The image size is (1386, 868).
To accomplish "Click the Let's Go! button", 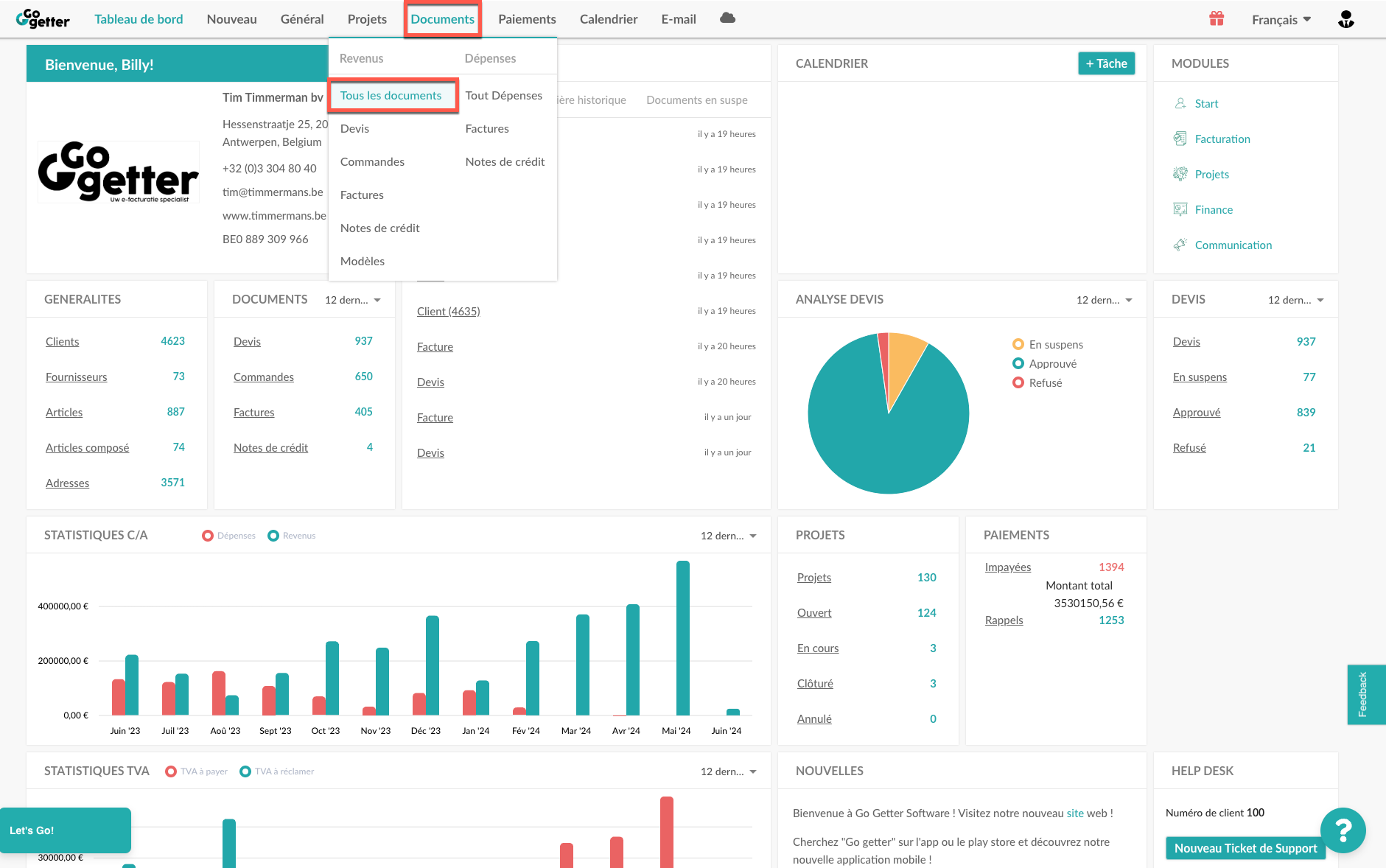I will coord(66,830).
